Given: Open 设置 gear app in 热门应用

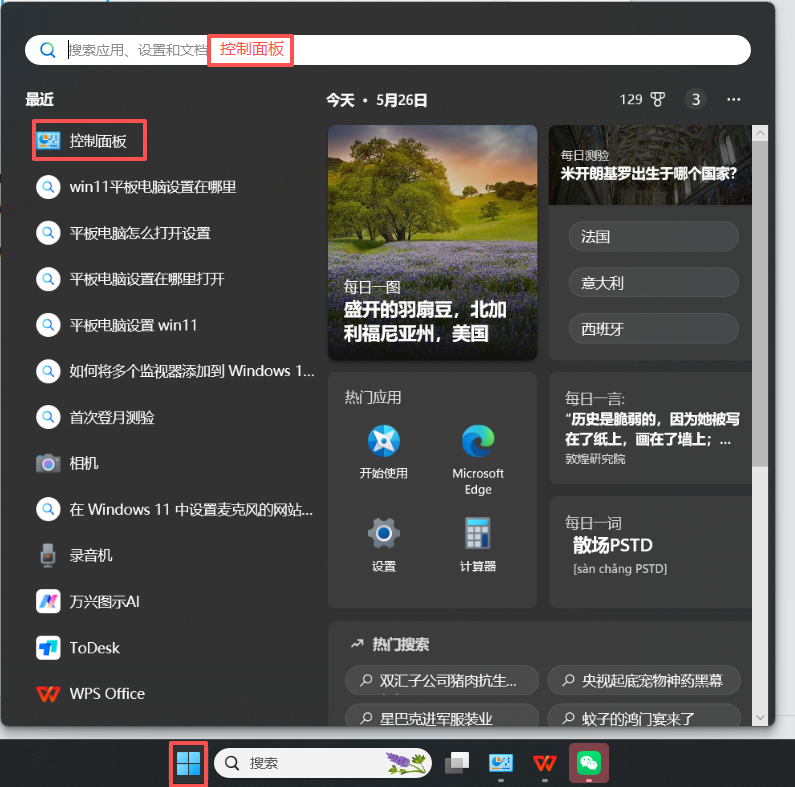Looking at the screenshot, I should [x=383, y=545].
